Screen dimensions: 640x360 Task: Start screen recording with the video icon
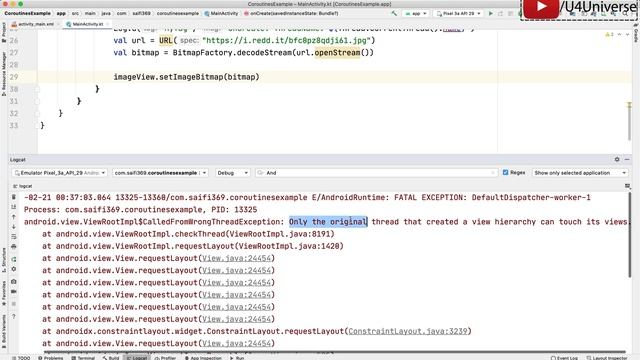(x=13, y=291)
